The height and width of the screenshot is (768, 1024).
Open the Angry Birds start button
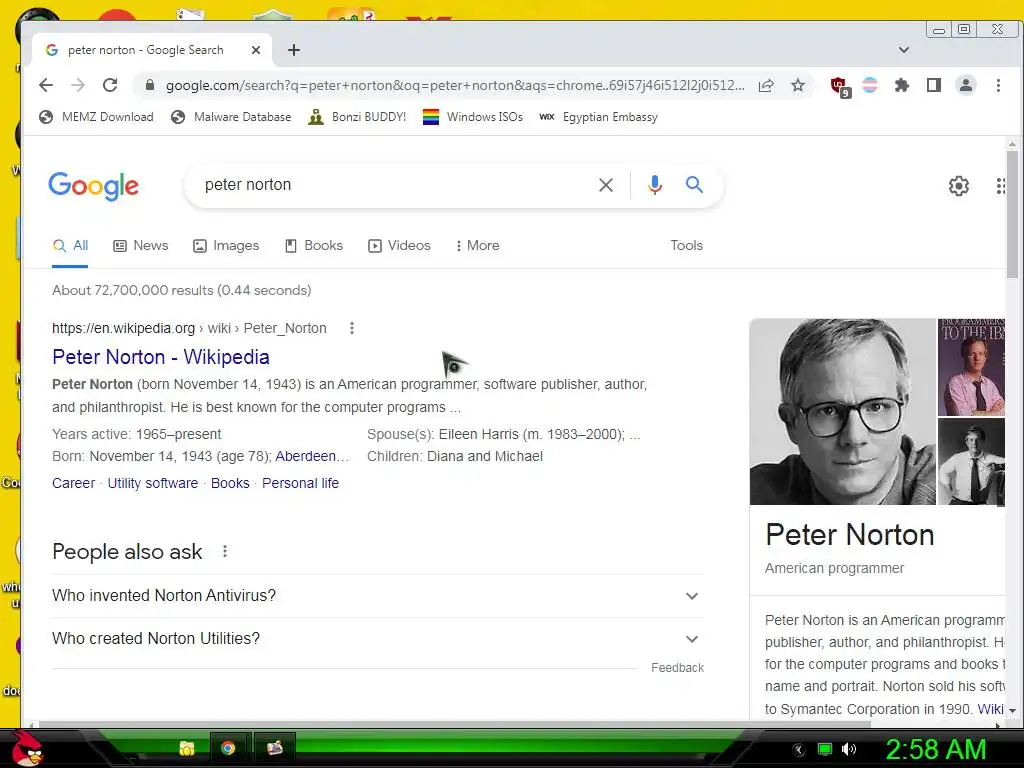click(27, 748)
